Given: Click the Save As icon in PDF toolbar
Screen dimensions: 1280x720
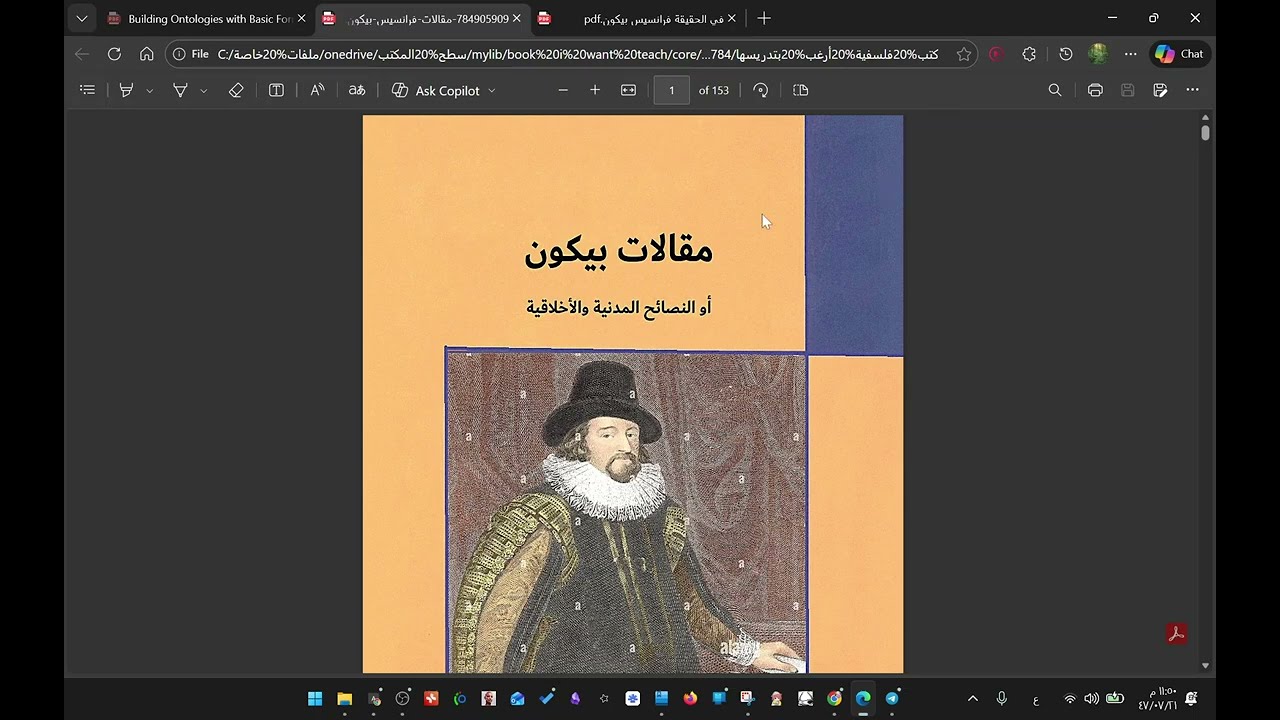Looking at the screenshot, I should point(1160,90).
